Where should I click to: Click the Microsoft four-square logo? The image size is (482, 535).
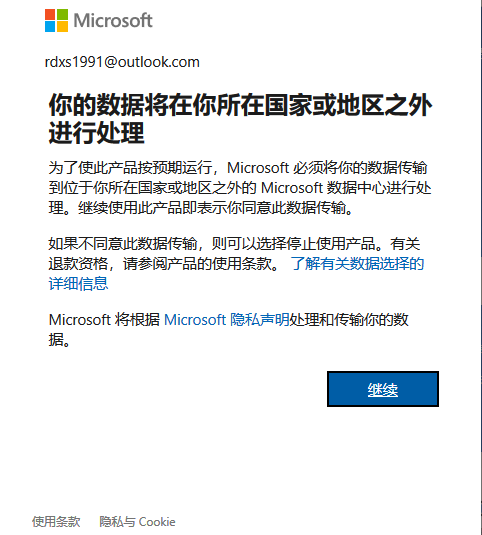[56, 20]
